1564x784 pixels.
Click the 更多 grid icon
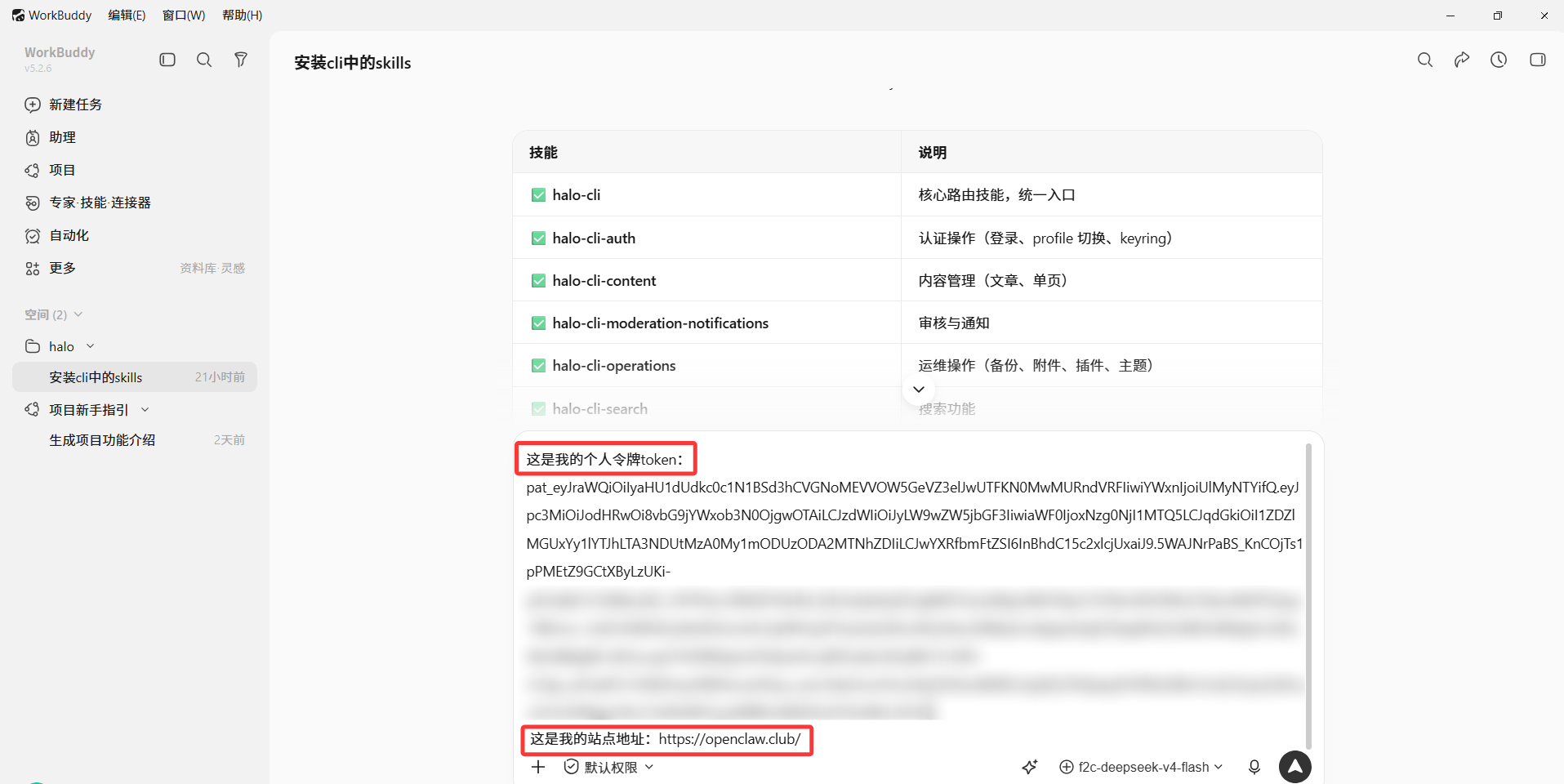coord(33,268)
